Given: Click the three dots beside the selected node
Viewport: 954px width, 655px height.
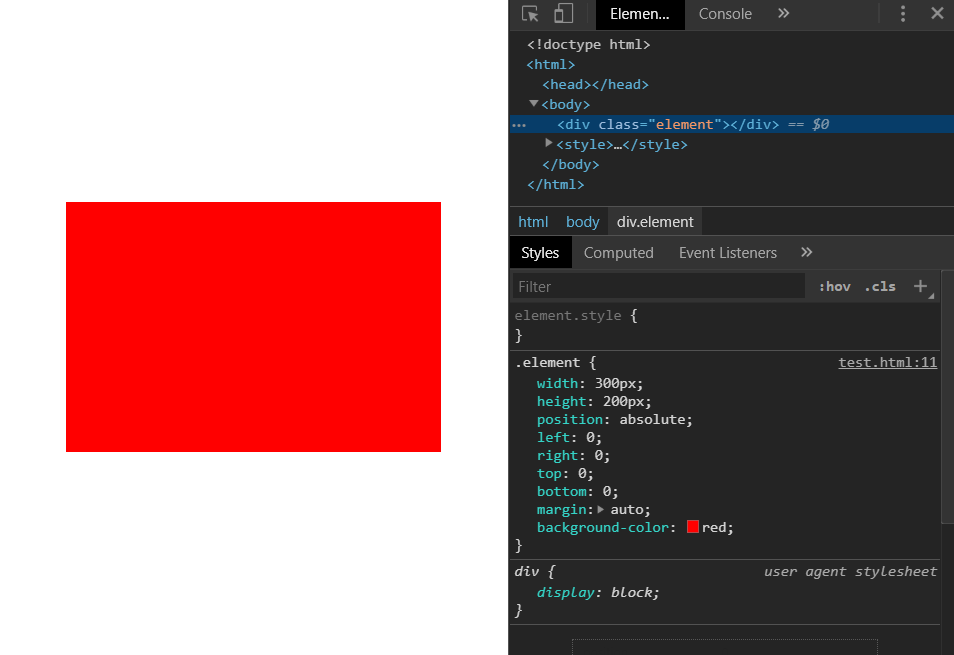Looking at the screenshot, I should 519,125.
